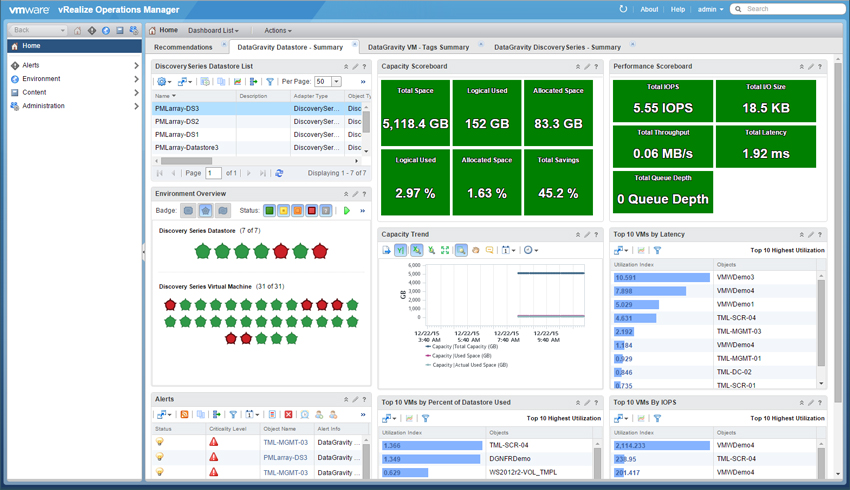Toggle the green Status filter in Environment Overview
Viewport: 850px width, 490px height.
[x=269, y=210]
